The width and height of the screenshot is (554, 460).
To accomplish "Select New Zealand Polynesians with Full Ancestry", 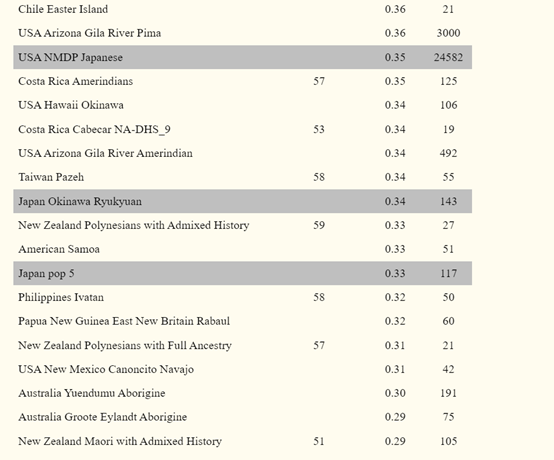I will coord(125,345).
